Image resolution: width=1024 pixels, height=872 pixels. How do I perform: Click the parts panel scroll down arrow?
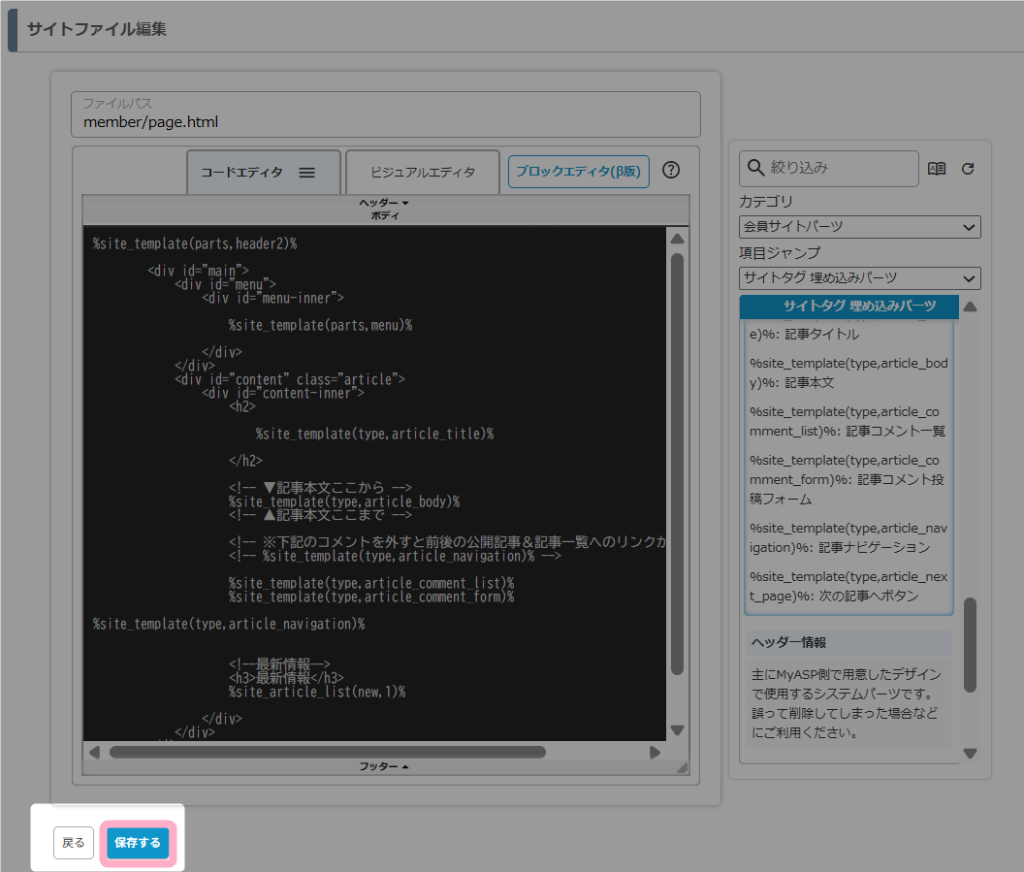tap(969, 753)
